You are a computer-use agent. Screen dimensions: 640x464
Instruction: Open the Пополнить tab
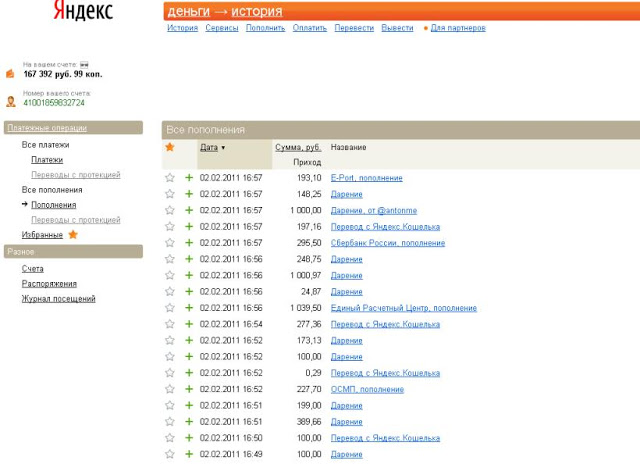265,28
